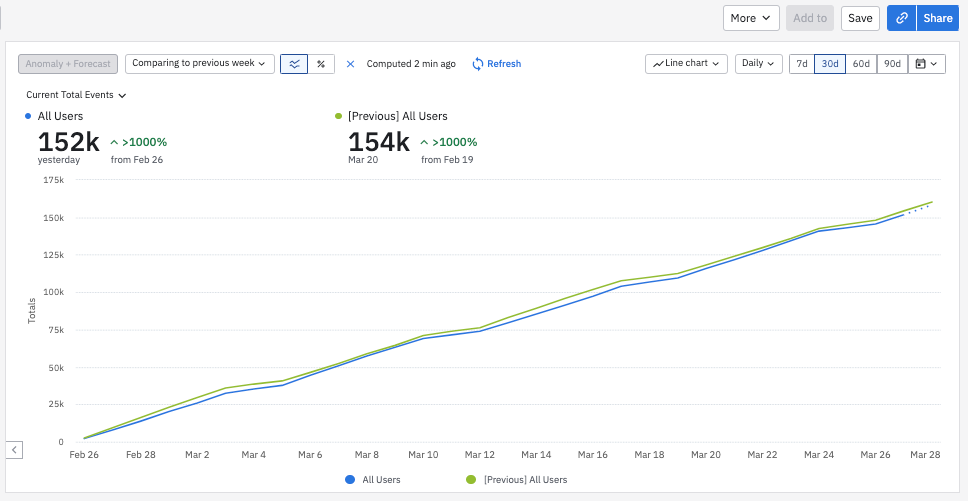The height and width of the screenshot is (501, 968).
Task: Open the Line chart type dropdown
Action: coord(686,63)
